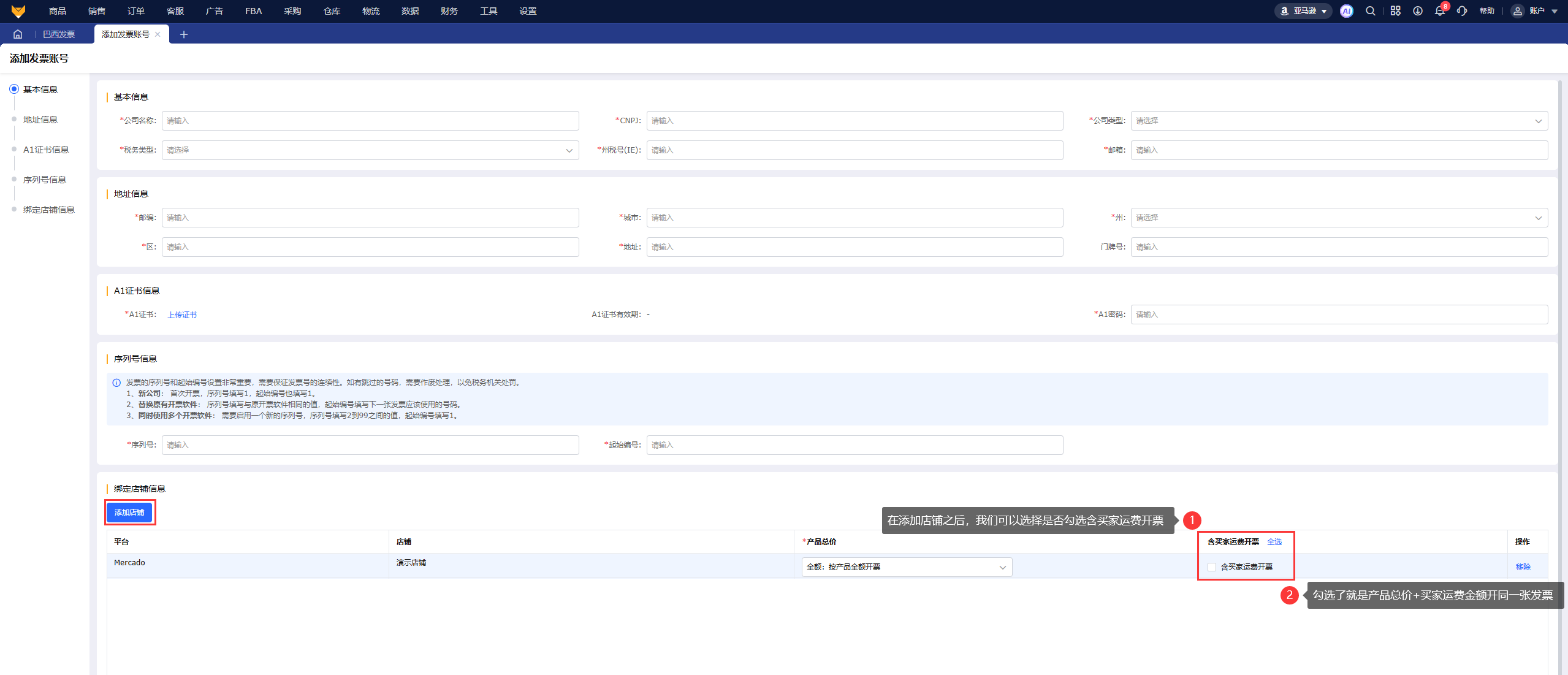The width and height of the screenshot is (1568, 675).
Task: Click the 上传证书 link
Action: (x=182, y=315)
